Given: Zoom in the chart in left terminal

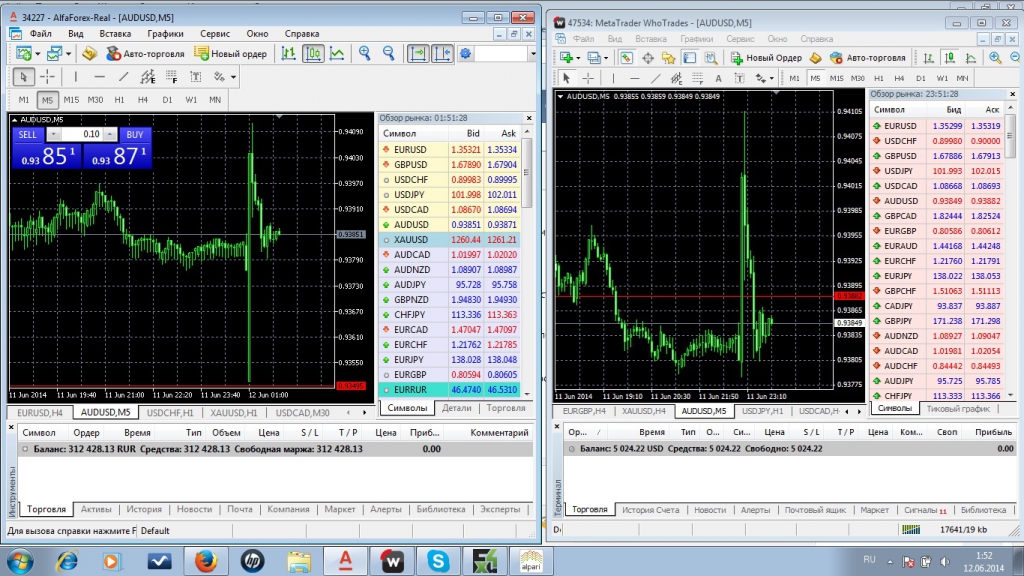Looking at the screenshot, I should point(365,54).
